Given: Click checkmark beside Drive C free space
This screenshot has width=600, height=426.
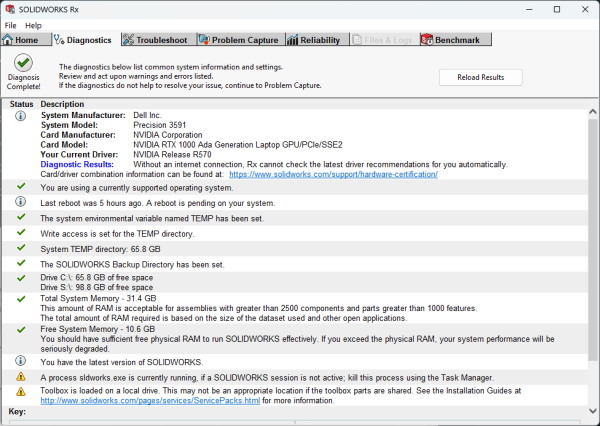Looking at the screenshot, I should click(21, 278).
